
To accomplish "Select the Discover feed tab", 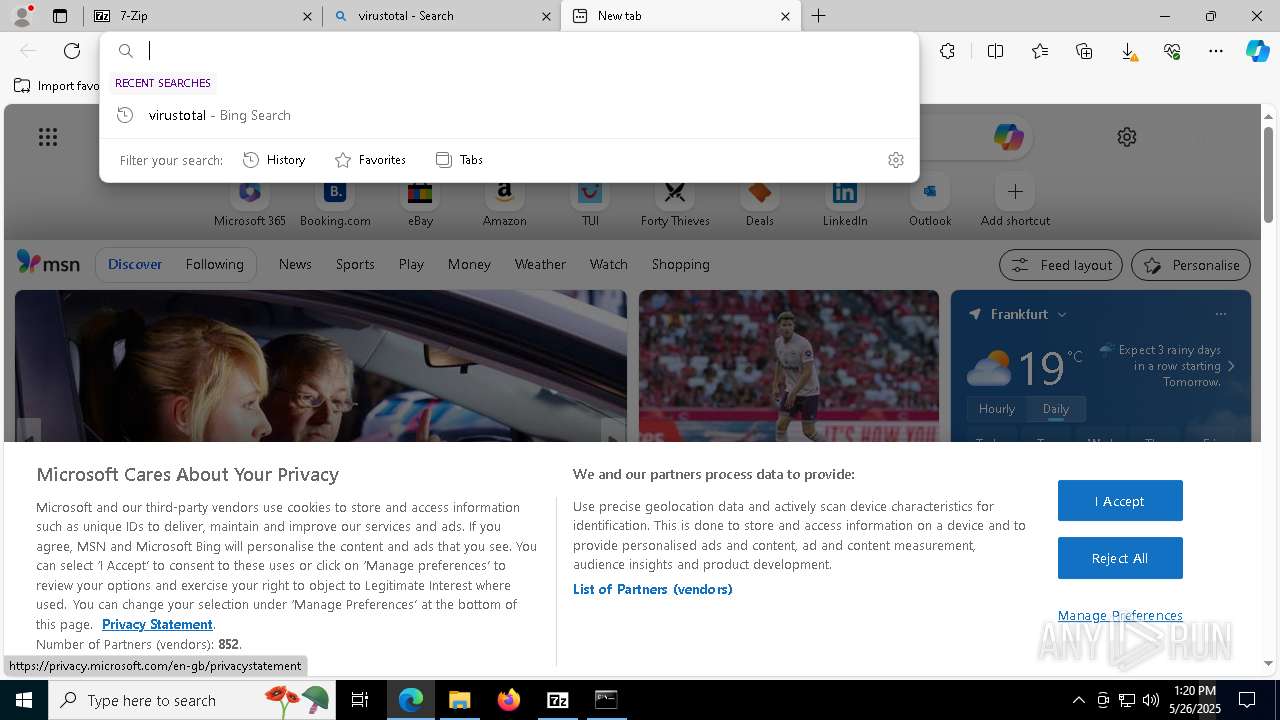I will (x=135, y=264).
